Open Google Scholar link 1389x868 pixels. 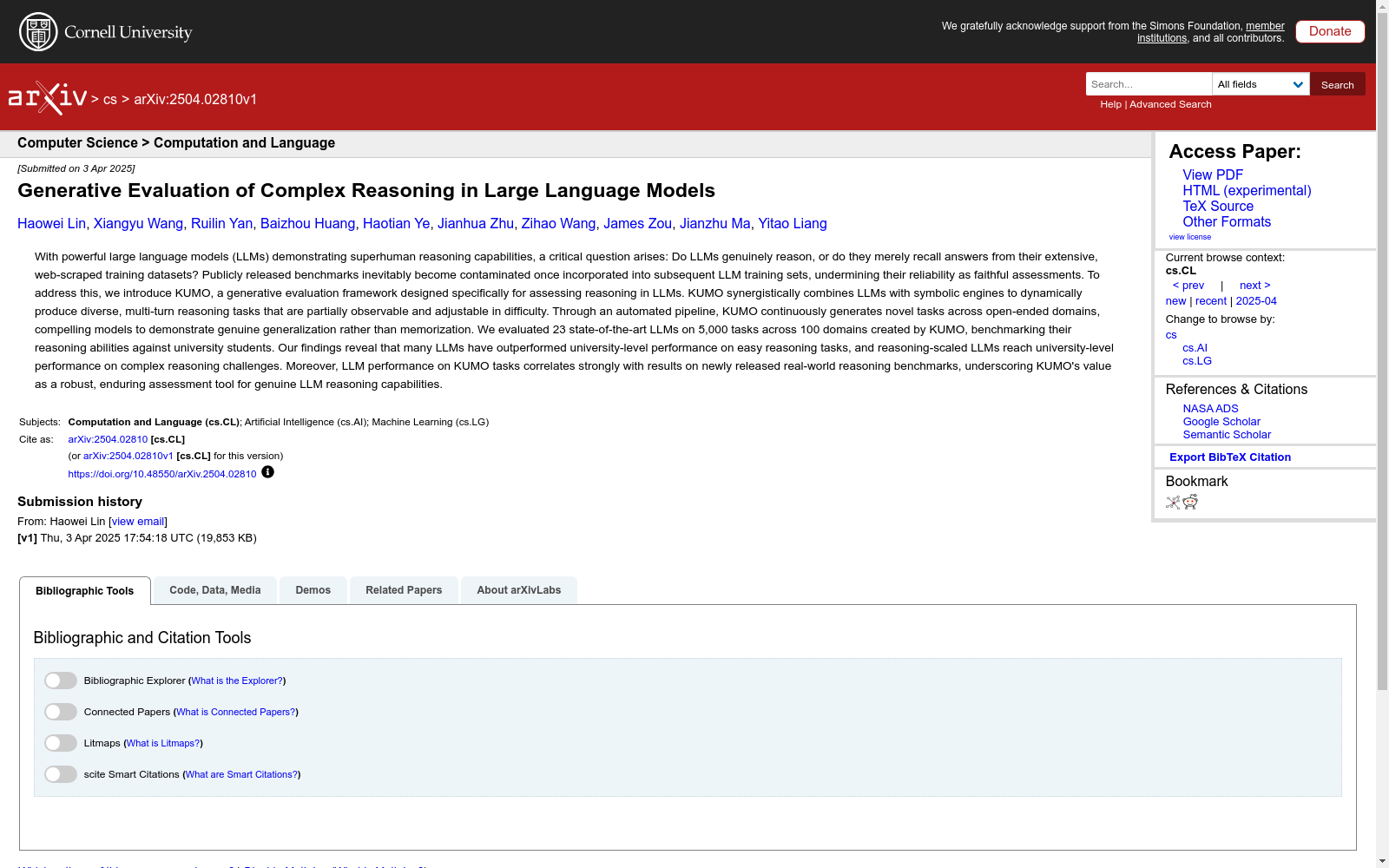coord(1221,422)
